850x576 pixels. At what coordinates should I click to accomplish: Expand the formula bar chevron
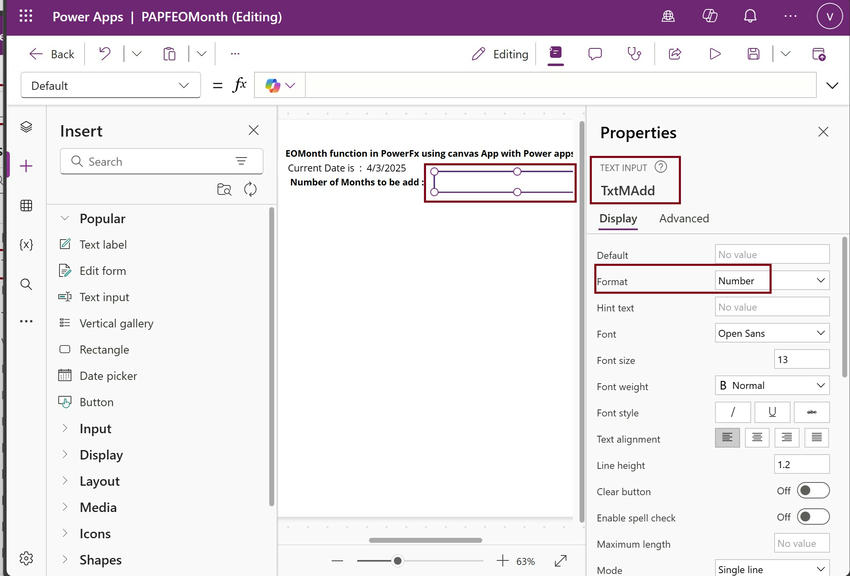click(x=832, y=86)
